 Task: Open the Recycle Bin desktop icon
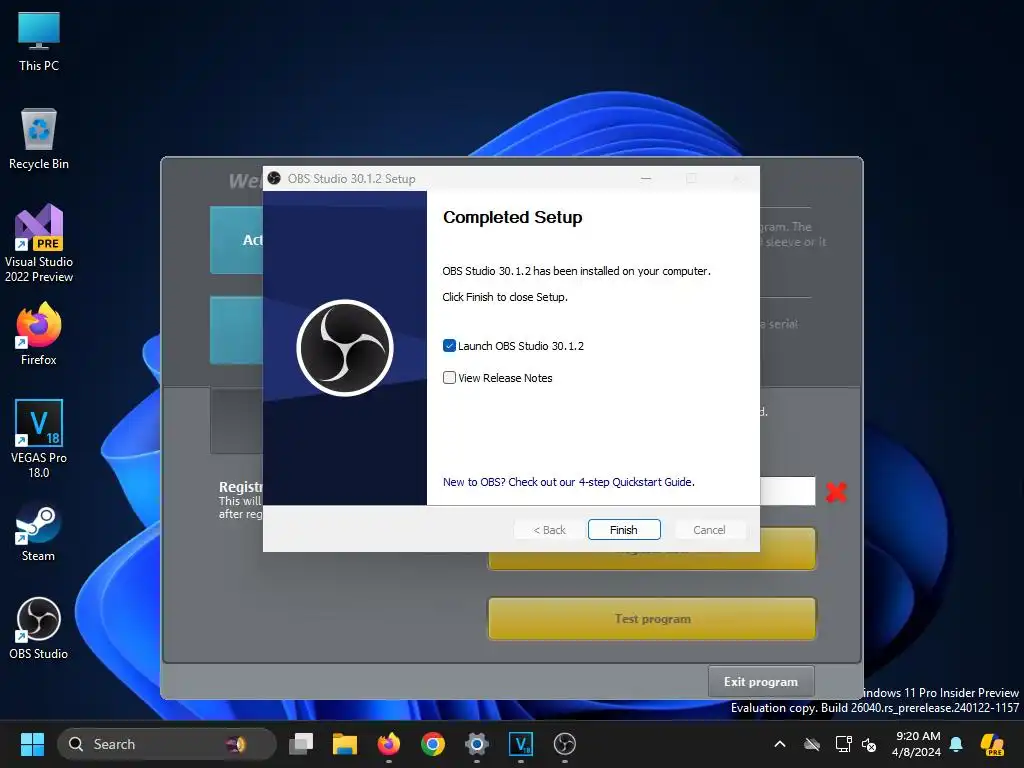click(x=39, y=139)
